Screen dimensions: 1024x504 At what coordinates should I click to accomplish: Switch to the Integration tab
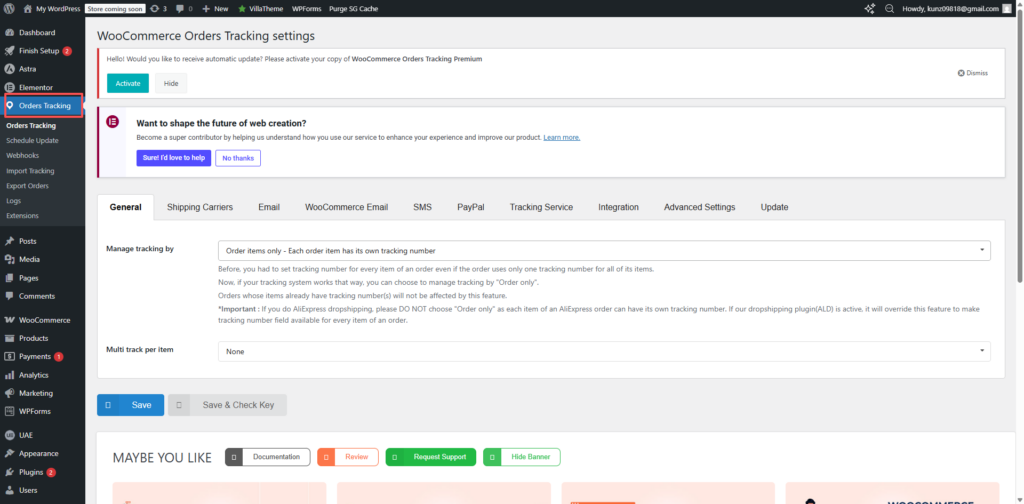(618, 207)
